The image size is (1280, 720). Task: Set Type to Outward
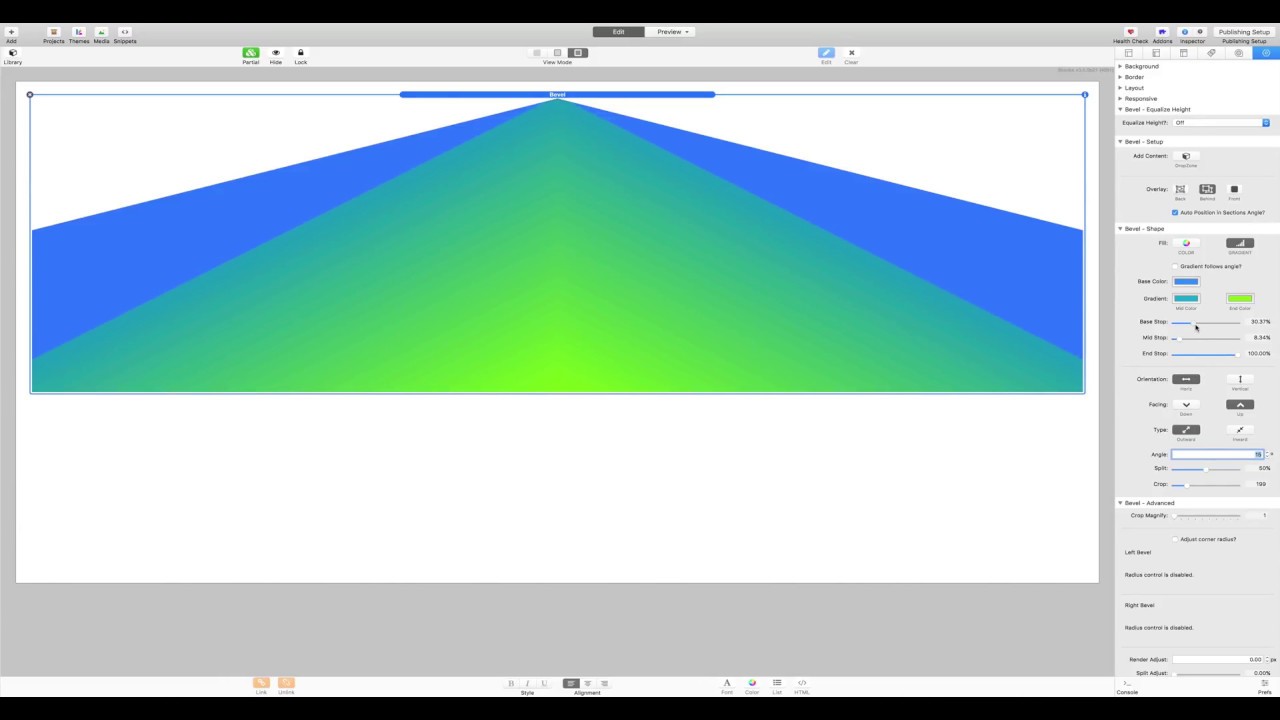pyautogui.click(x=1186, y=430)
